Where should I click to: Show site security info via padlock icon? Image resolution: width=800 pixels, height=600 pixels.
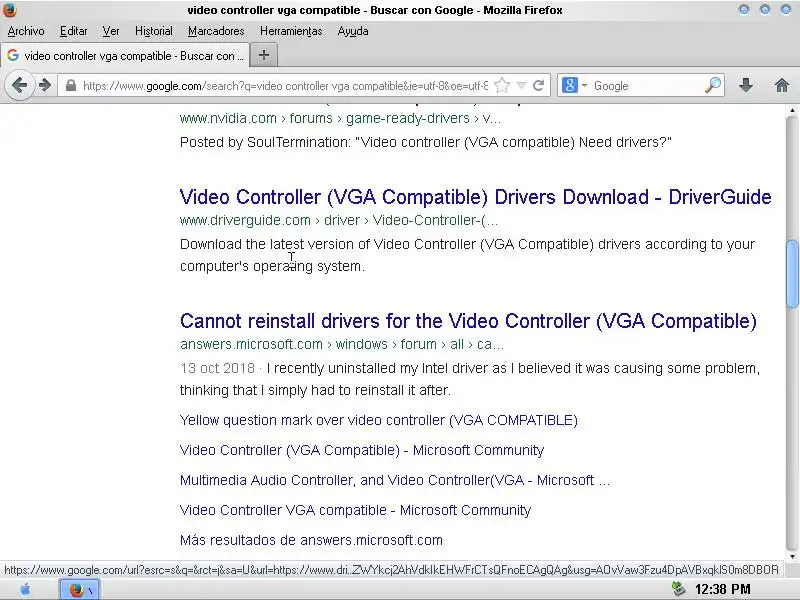(x=71, y=85)
